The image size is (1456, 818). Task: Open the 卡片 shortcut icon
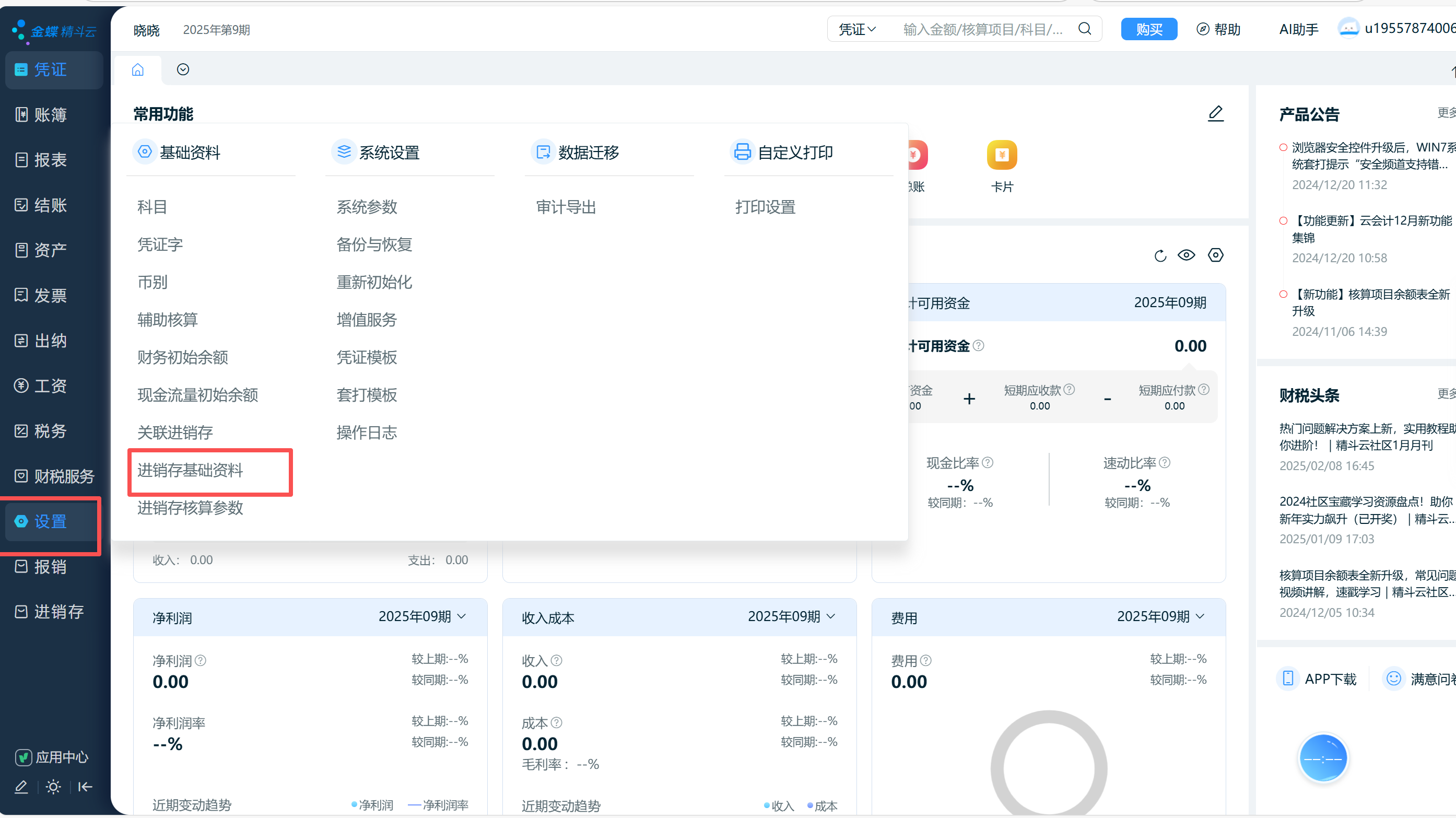[1002, 156]
